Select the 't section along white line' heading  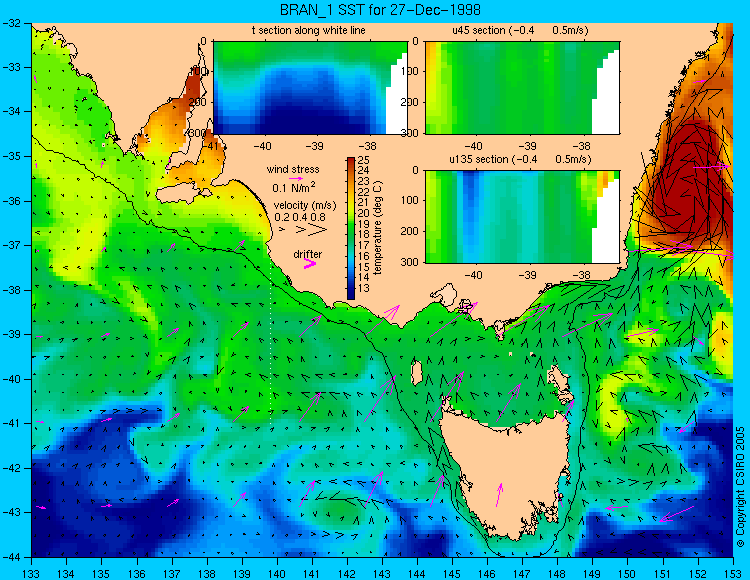pyautogui.click(x=309, y=30)
